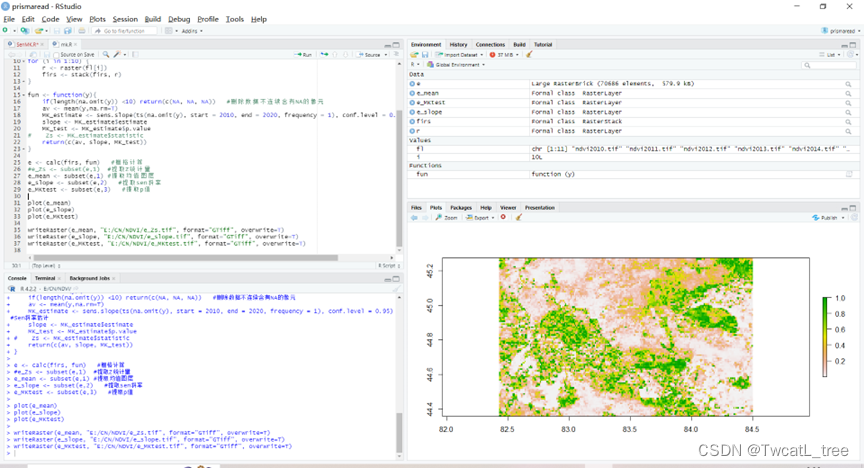Click the document outline icon in editor toolbar
Image resolution: width=864 pixels, height=468 pixels.
[x=396, y=55]
